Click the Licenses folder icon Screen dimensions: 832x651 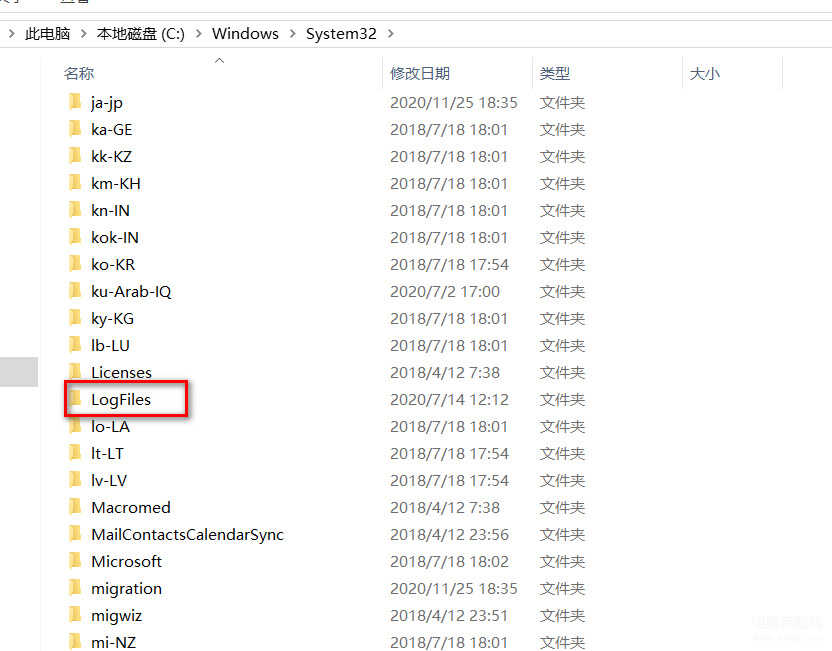pos(75,371)
